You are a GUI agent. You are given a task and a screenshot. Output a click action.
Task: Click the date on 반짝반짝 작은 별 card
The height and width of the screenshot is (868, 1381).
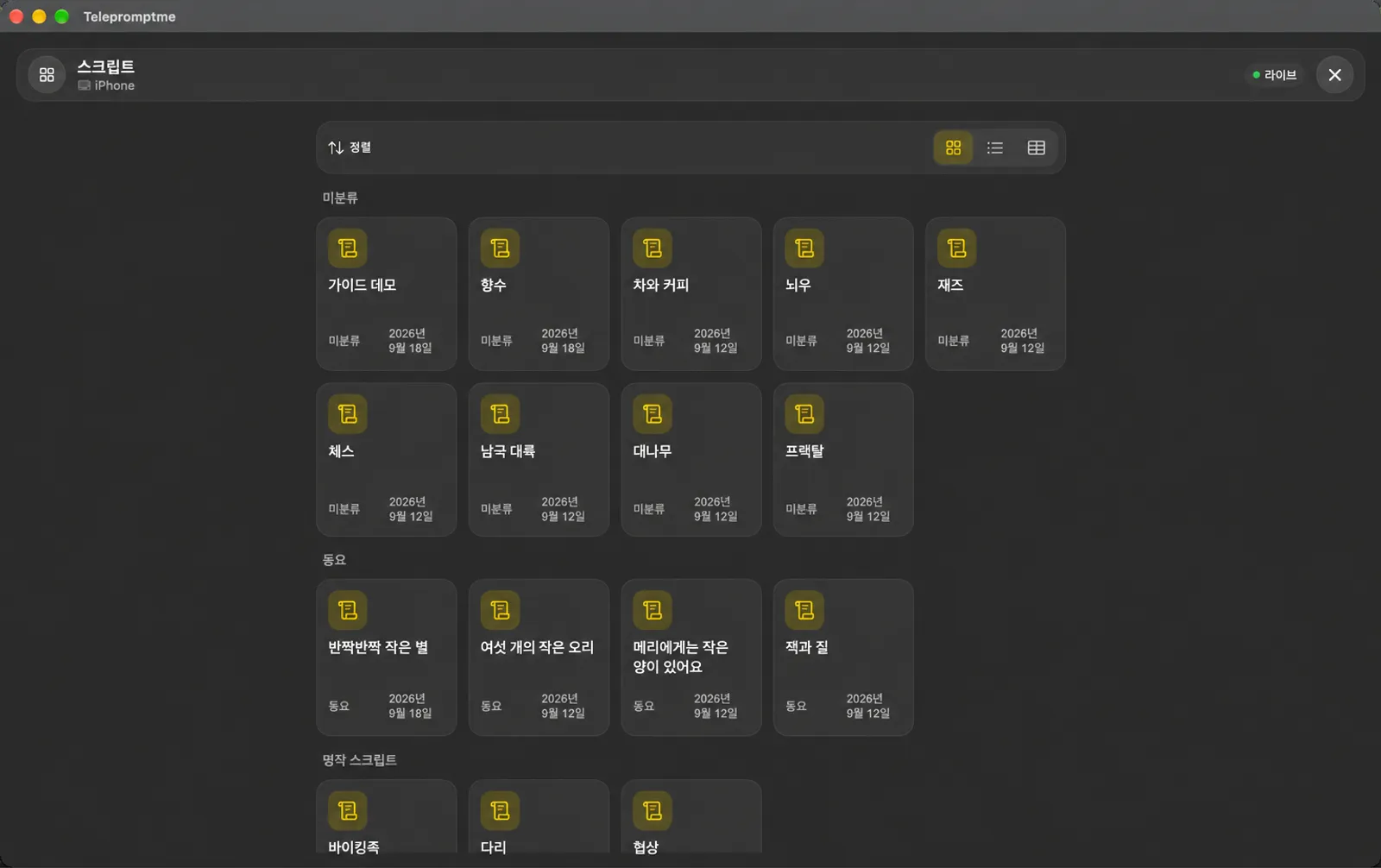(410, 706)
